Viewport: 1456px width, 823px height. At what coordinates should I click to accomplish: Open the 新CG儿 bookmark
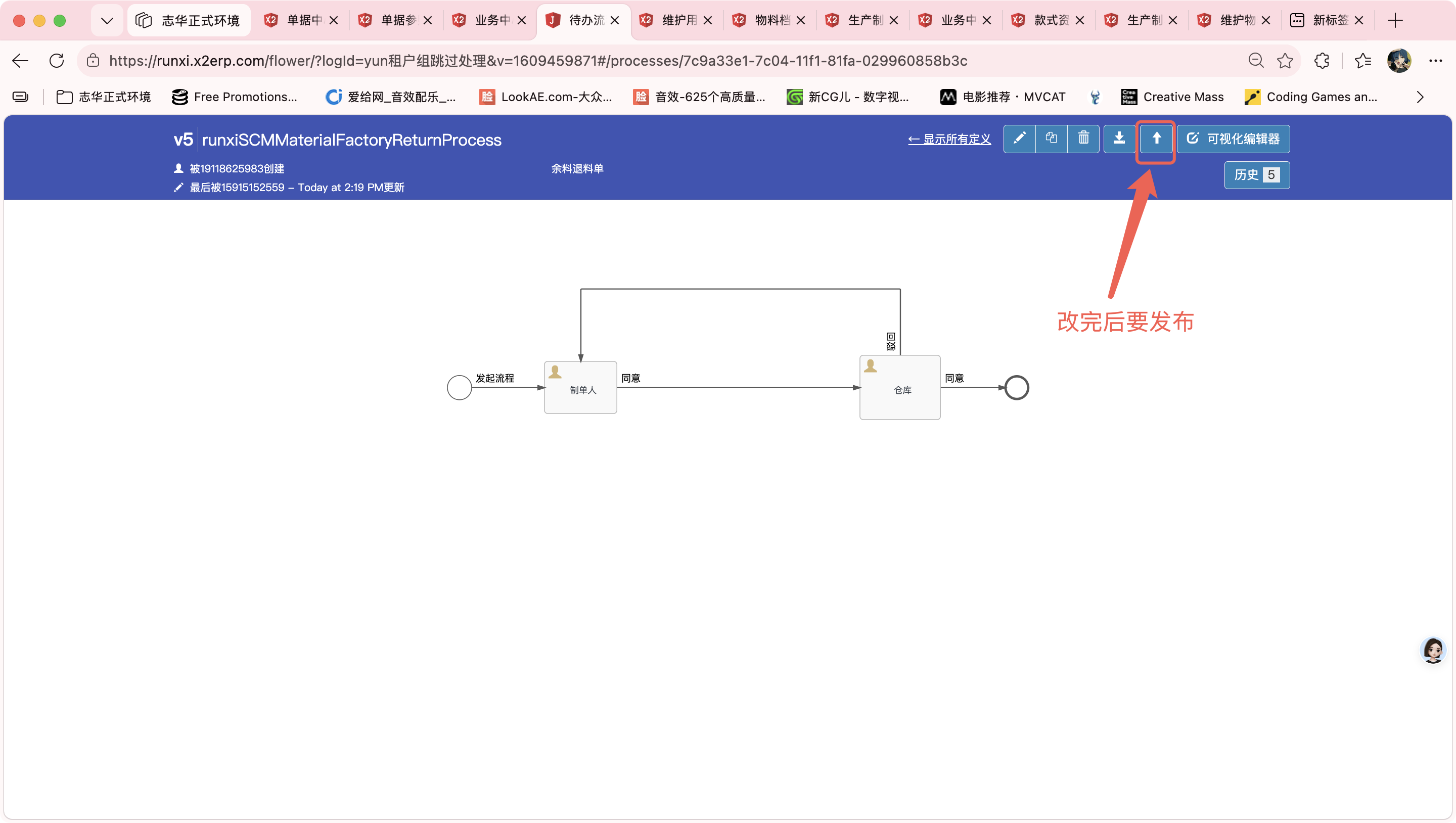[x=848, y=97]
